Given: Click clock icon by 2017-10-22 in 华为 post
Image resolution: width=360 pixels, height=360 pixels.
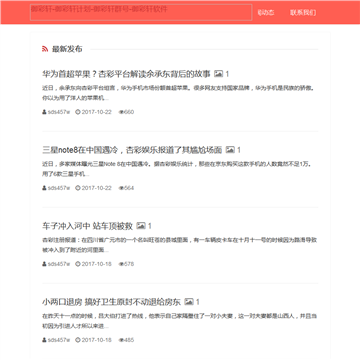Looking at the screenshot, I should [78, 112].
